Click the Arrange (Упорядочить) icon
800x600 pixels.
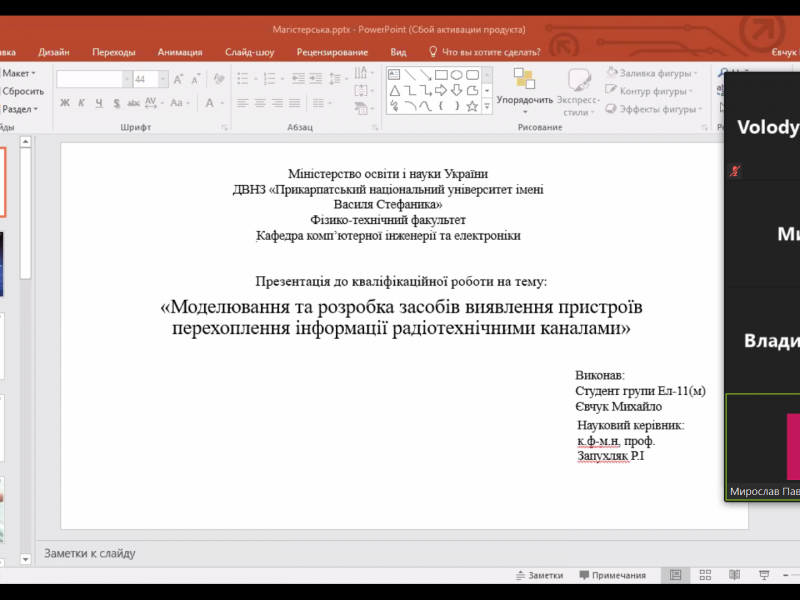(525, 87)
